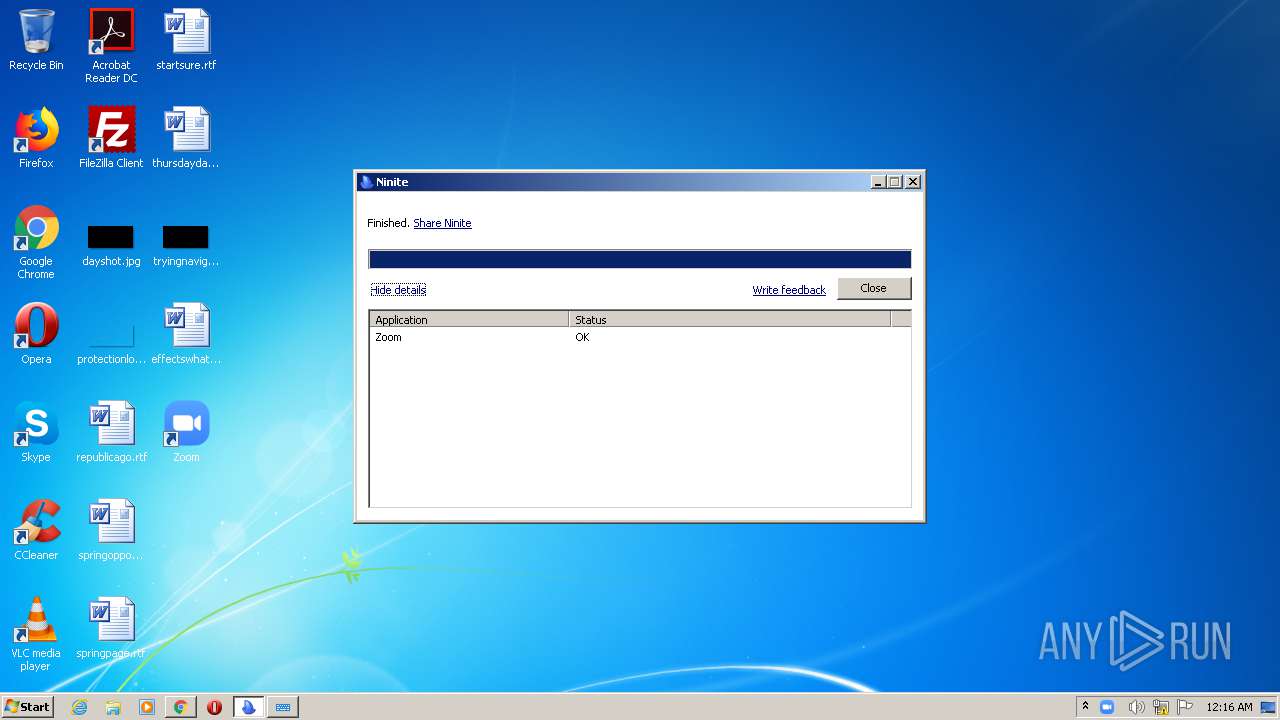
Task: Open the Write feedback link
Action: click(x=789, y=290)
